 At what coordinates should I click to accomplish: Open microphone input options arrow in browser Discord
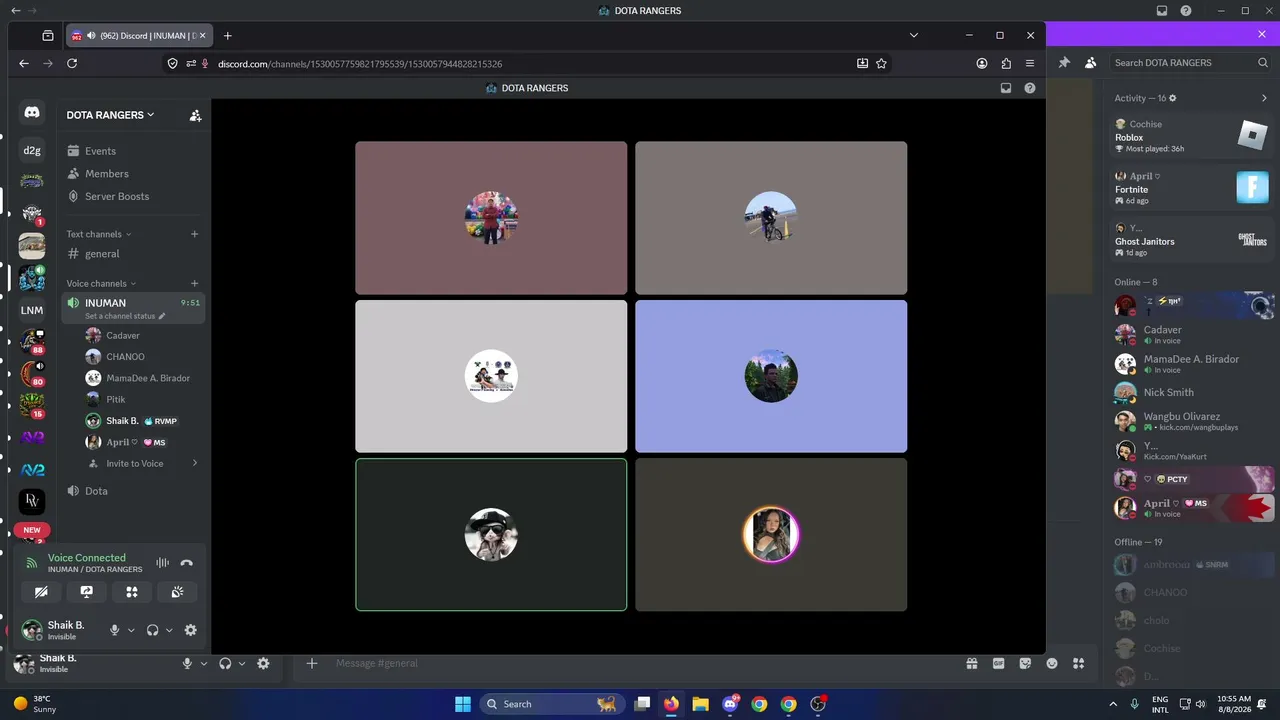click(x=131, y=630)
